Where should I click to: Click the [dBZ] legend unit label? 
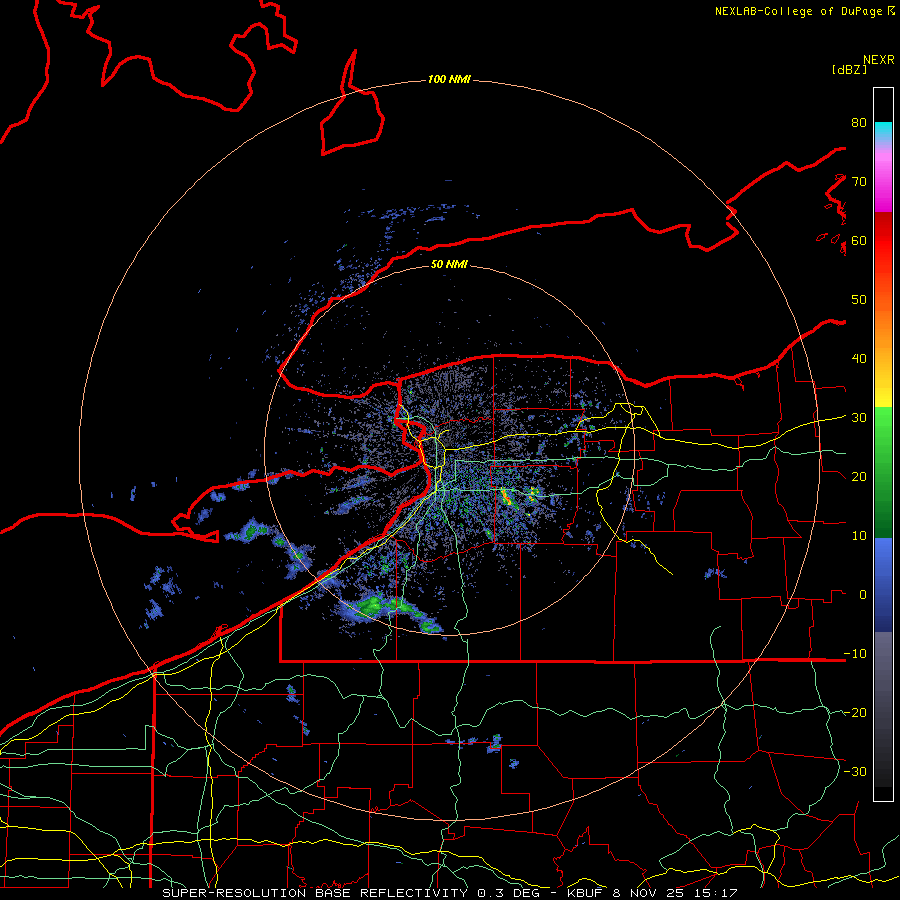849,69
